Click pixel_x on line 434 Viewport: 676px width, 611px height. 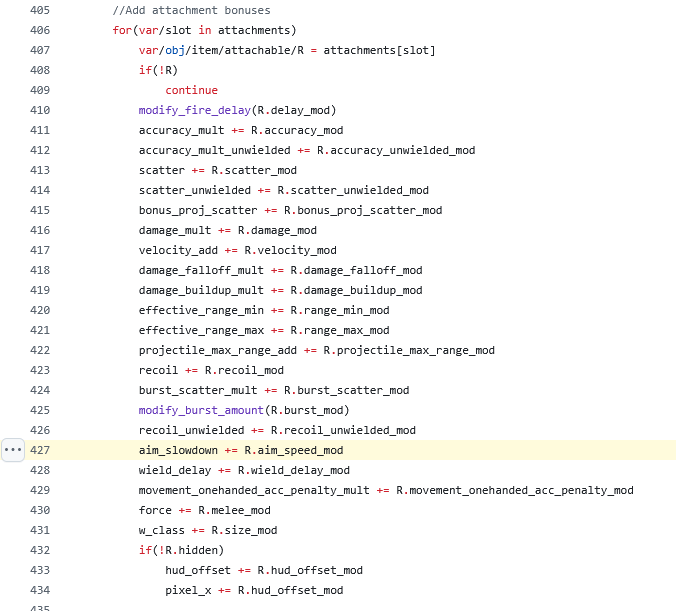point(187,590)
